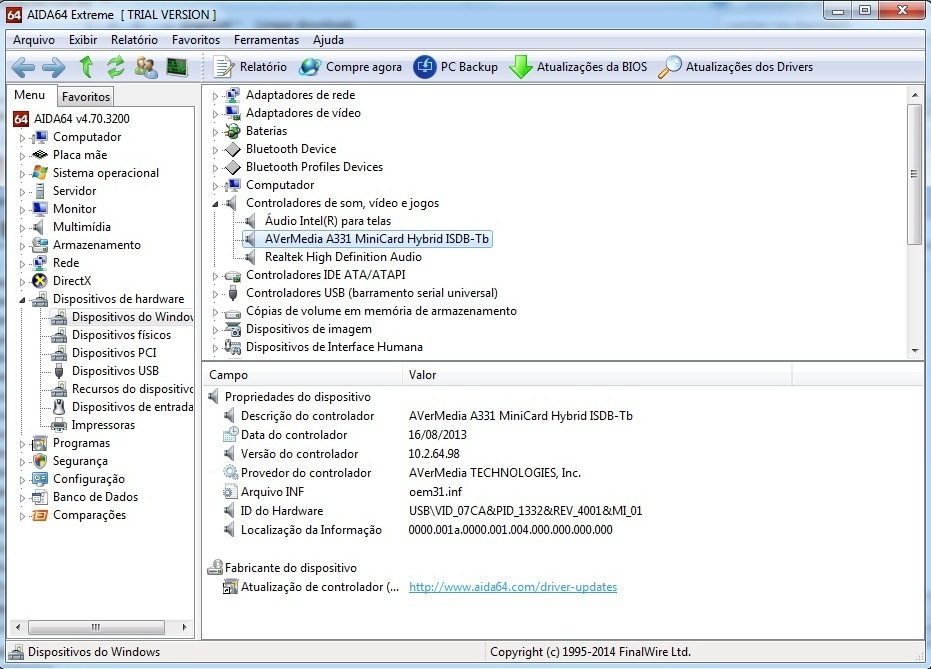Open Atualizações dos Drivers
The height and width of the screenshot is (669, 931).
736,67
